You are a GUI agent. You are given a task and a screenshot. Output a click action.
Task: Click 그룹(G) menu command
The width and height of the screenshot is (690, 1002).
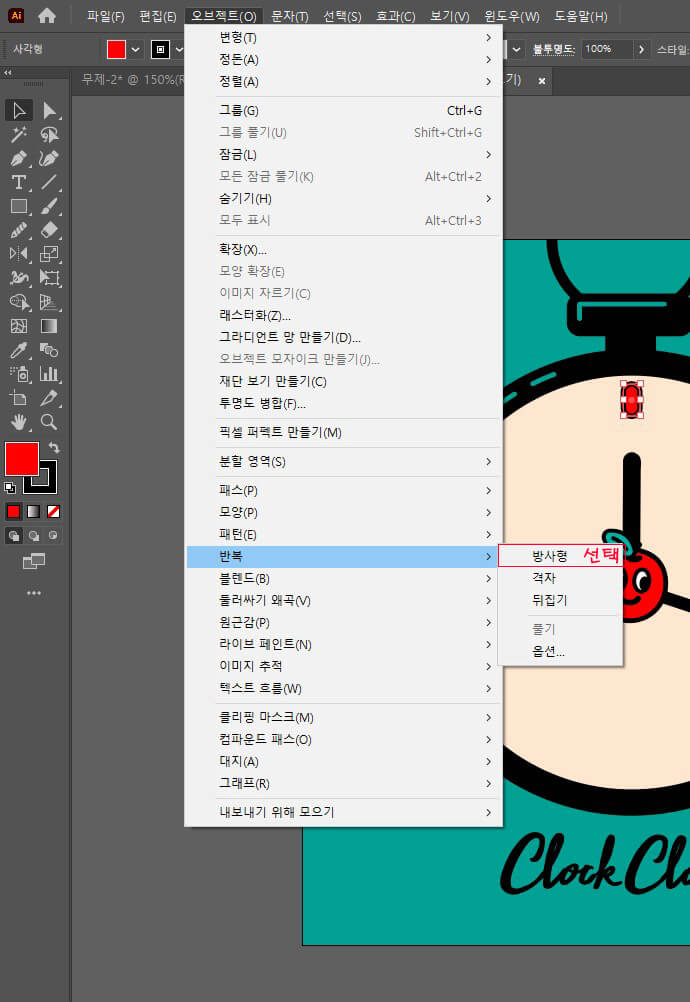(x=344, y=111)
